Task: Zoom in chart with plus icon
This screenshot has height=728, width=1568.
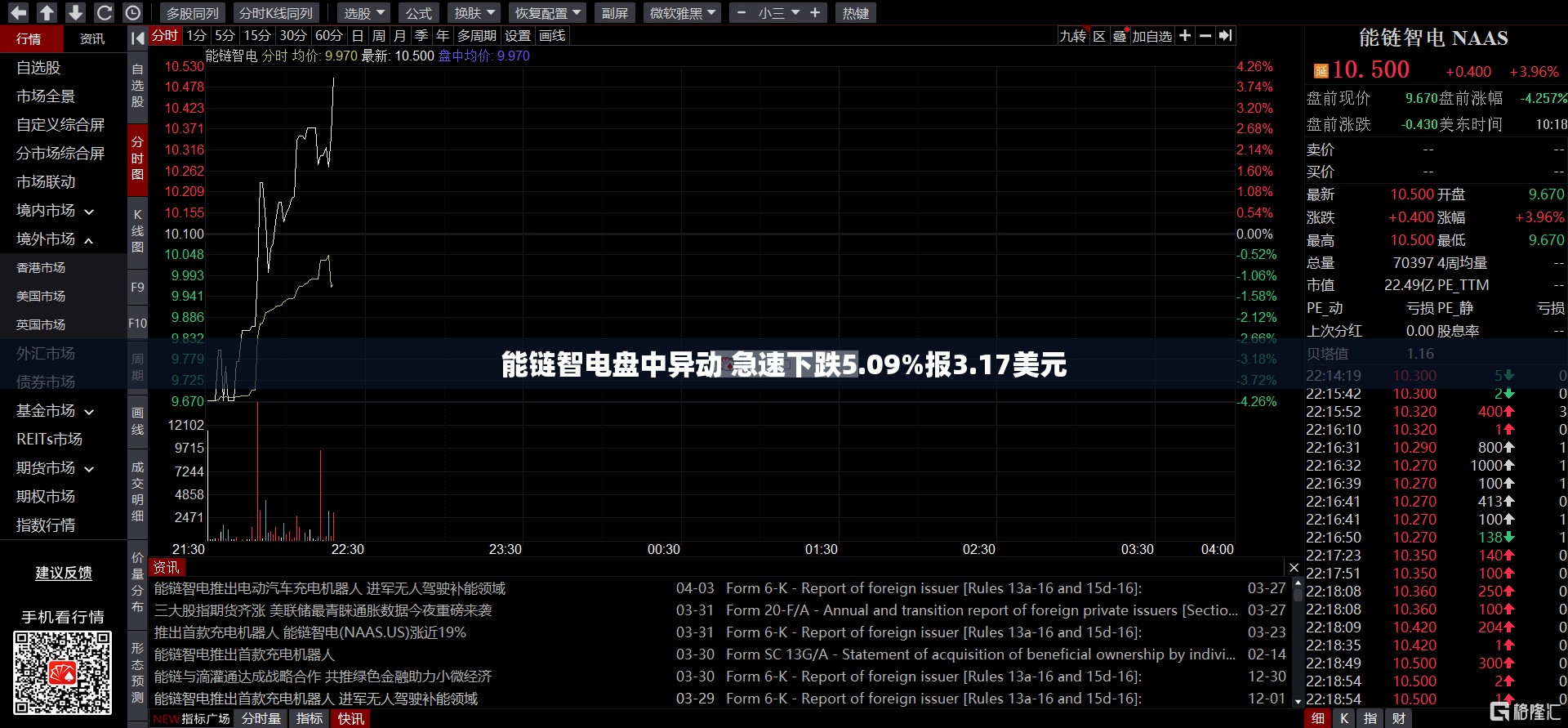Action: click(x=1185, y=36)
